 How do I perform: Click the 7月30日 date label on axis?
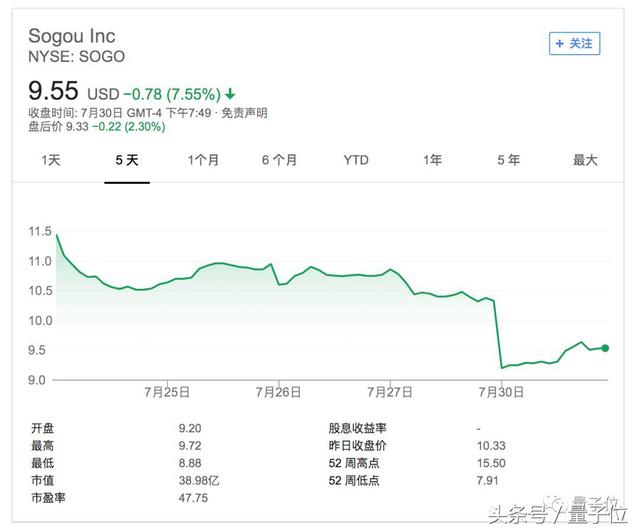click(x=504, y=392)
